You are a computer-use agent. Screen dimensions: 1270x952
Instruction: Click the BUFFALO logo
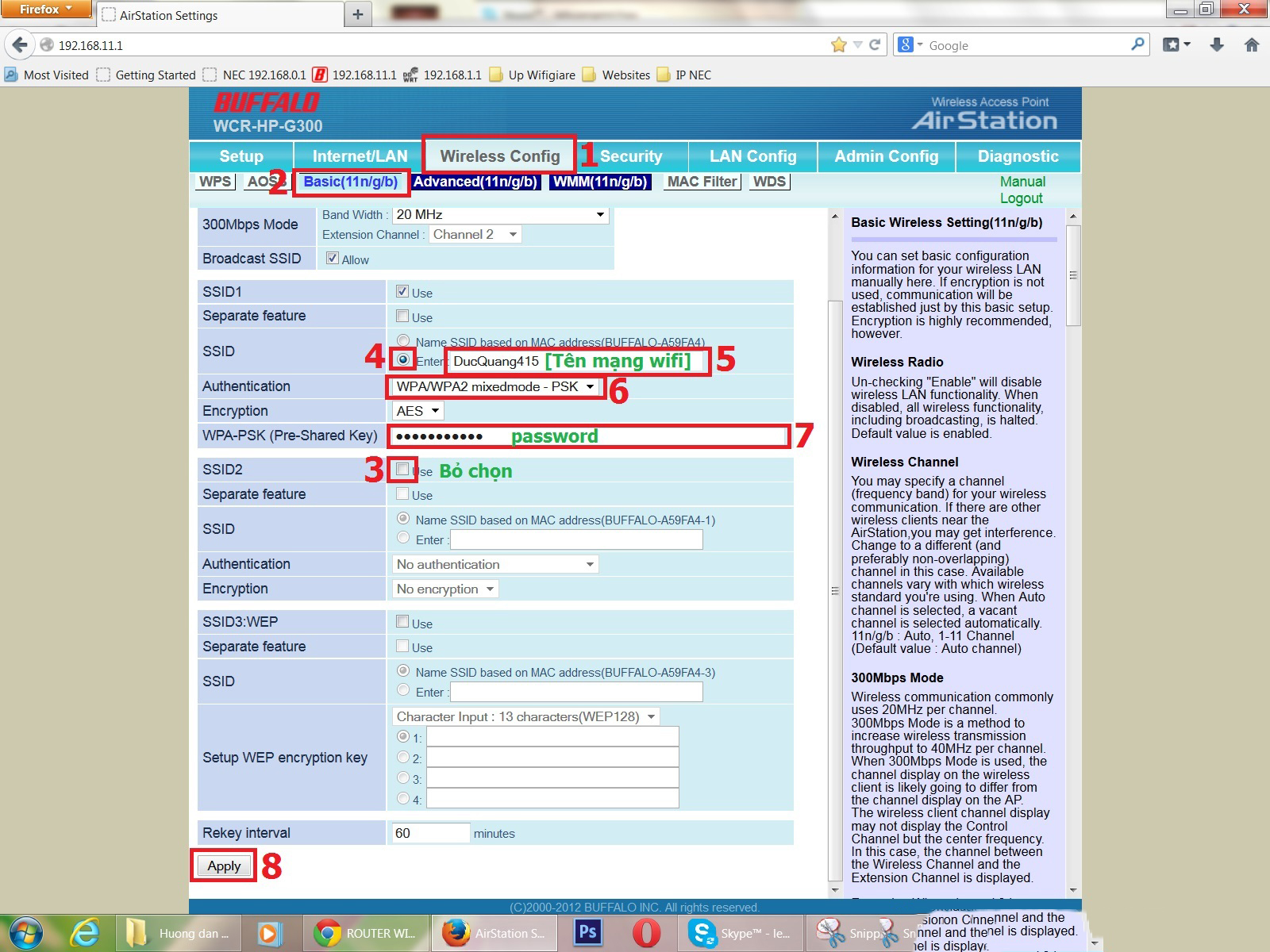[267, 103]
